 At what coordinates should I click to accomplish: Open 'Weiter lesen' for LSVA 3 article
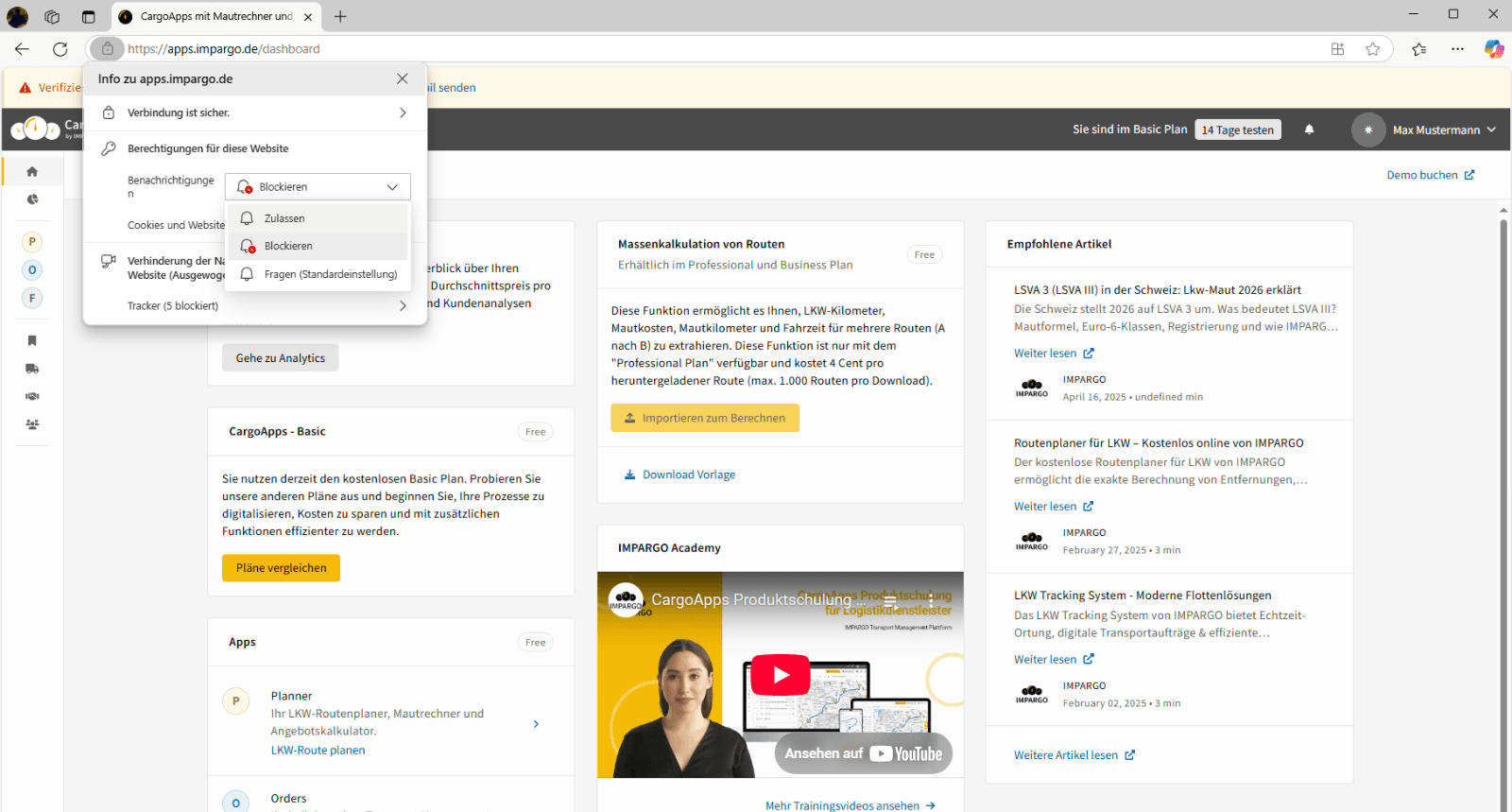click(x=1054, y=354)
